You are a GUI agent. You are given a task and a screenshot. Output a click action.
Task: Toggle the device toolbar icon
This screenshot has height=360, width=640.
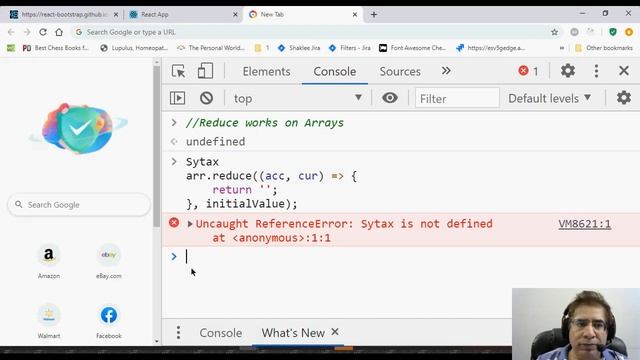205,71
